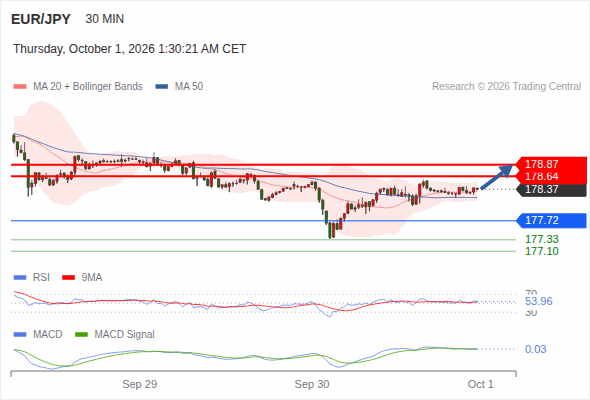
Task: Click the Research © 2026 Trading Central credit
Action: (x=506, y=87)
